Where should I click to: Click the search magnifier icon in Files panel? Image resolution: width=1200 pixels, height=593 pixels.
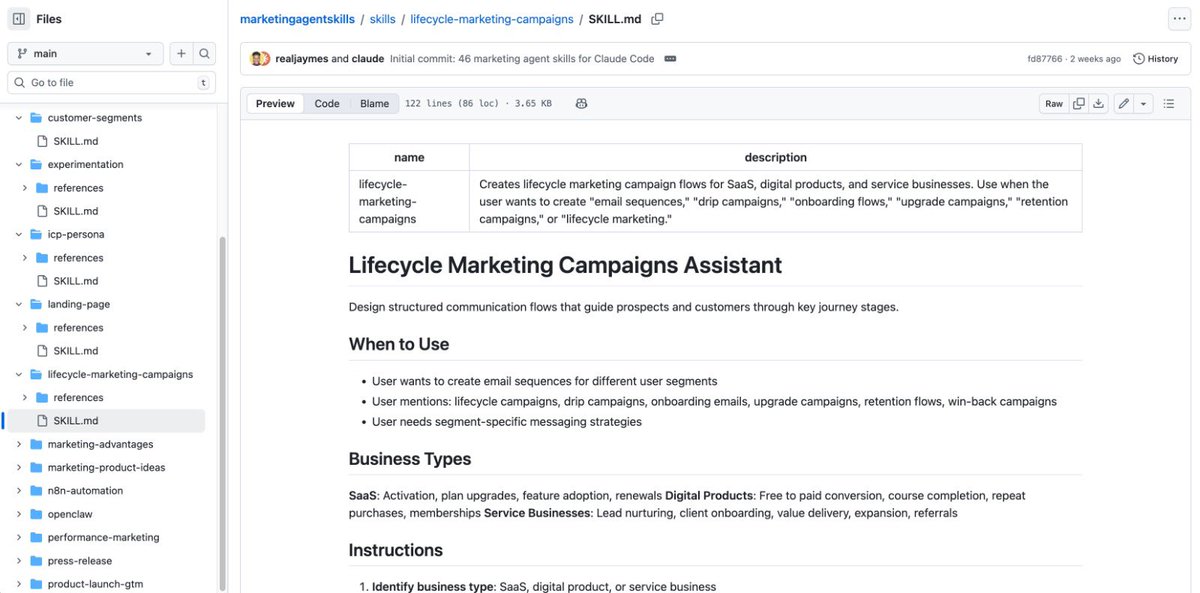[x=204, y=54]
